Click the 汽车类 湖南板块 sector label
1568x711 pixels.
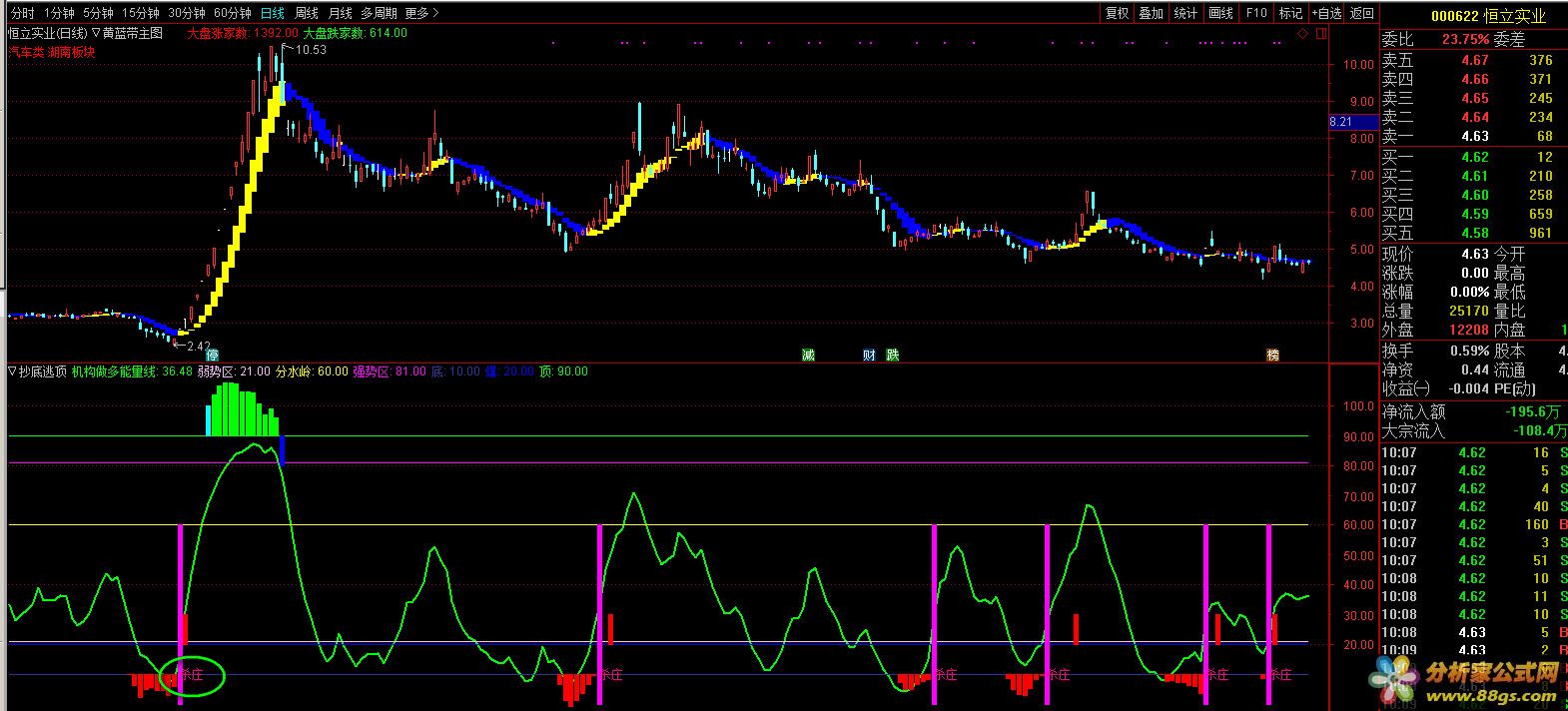click(52, 52)
